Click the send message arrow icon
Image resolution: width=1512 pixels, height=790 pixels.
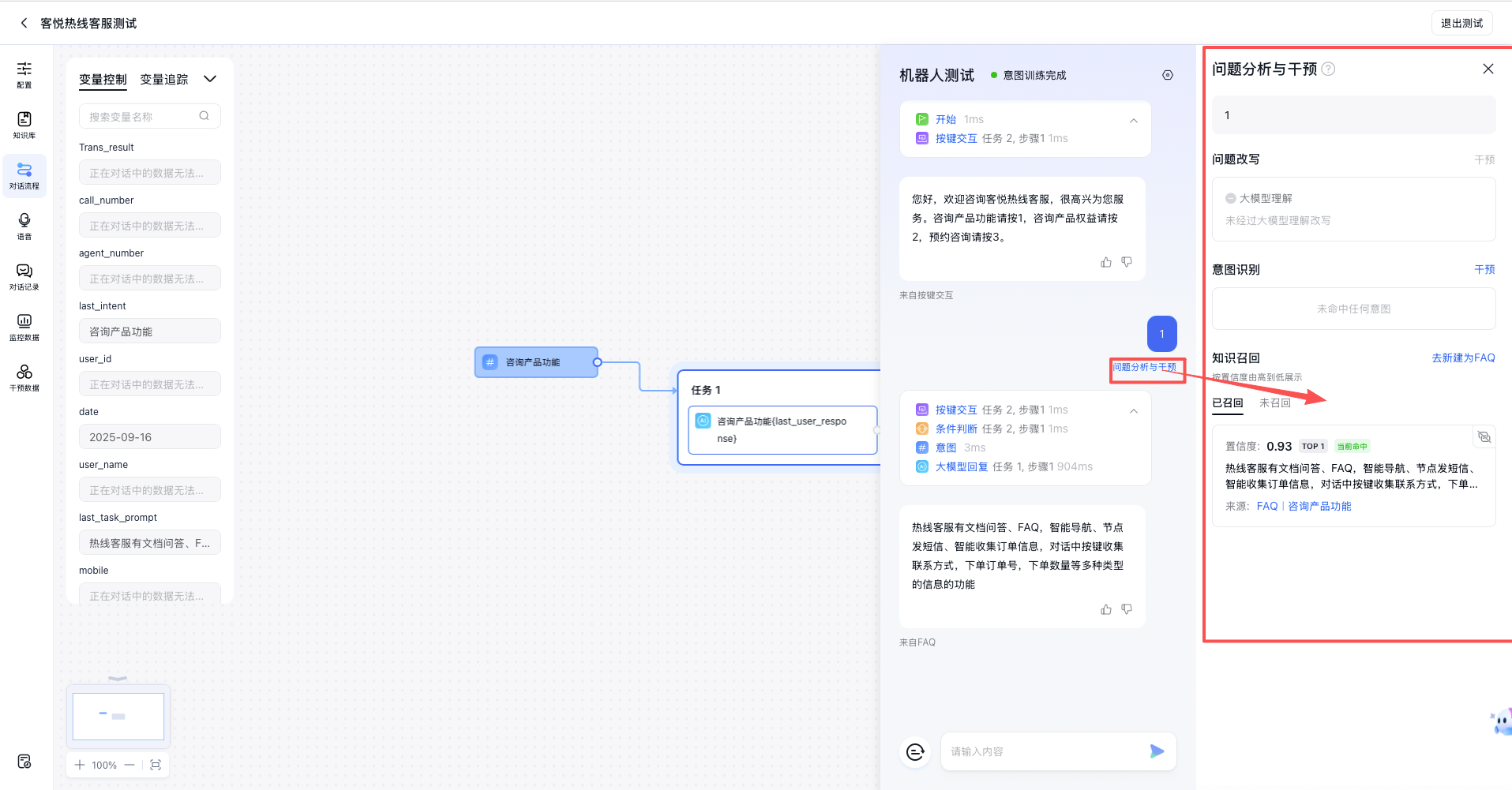coord(1157,751)
